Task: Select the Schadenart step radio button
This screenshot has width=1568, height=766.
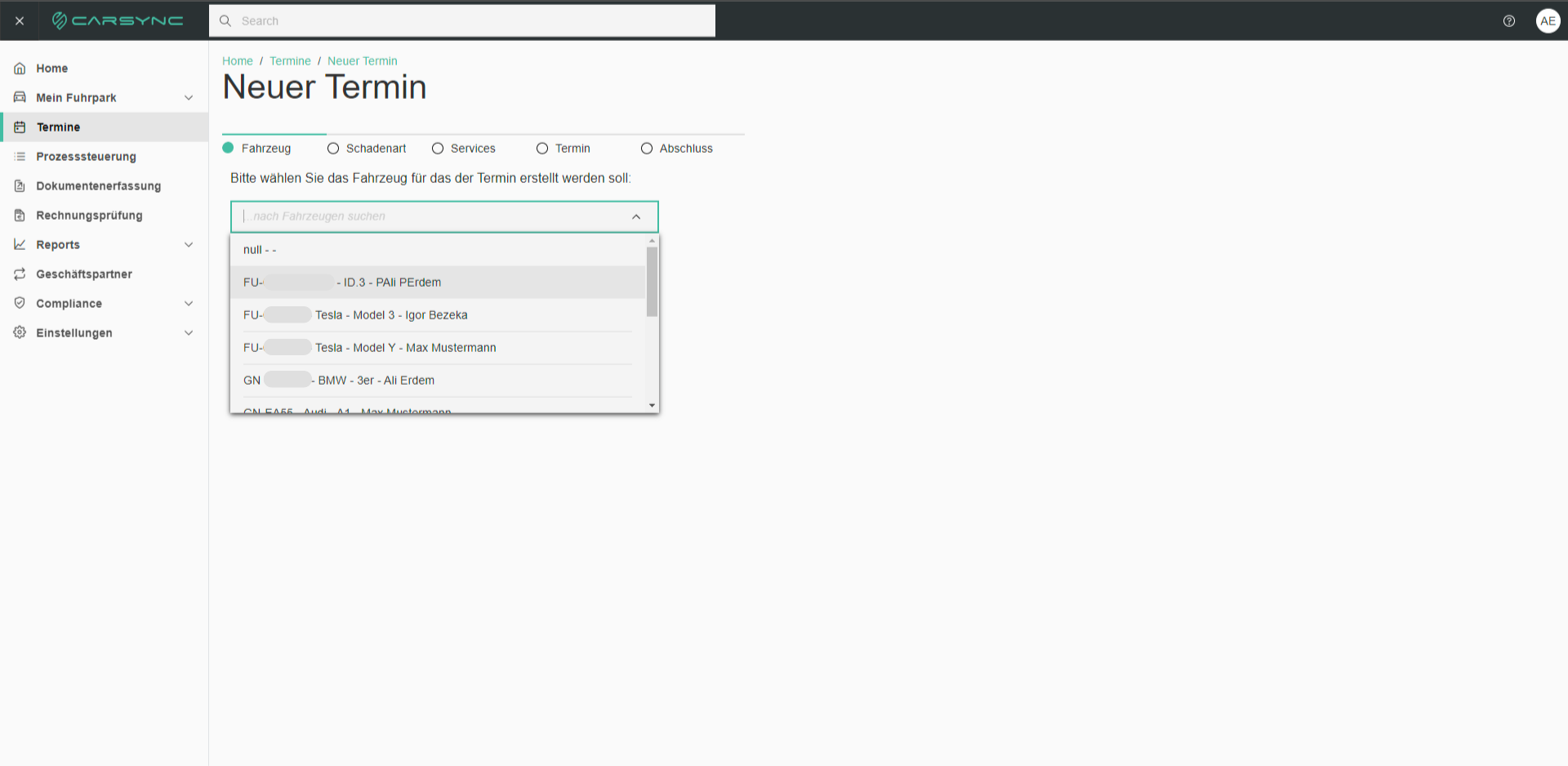Action: [x=333, y=149]
